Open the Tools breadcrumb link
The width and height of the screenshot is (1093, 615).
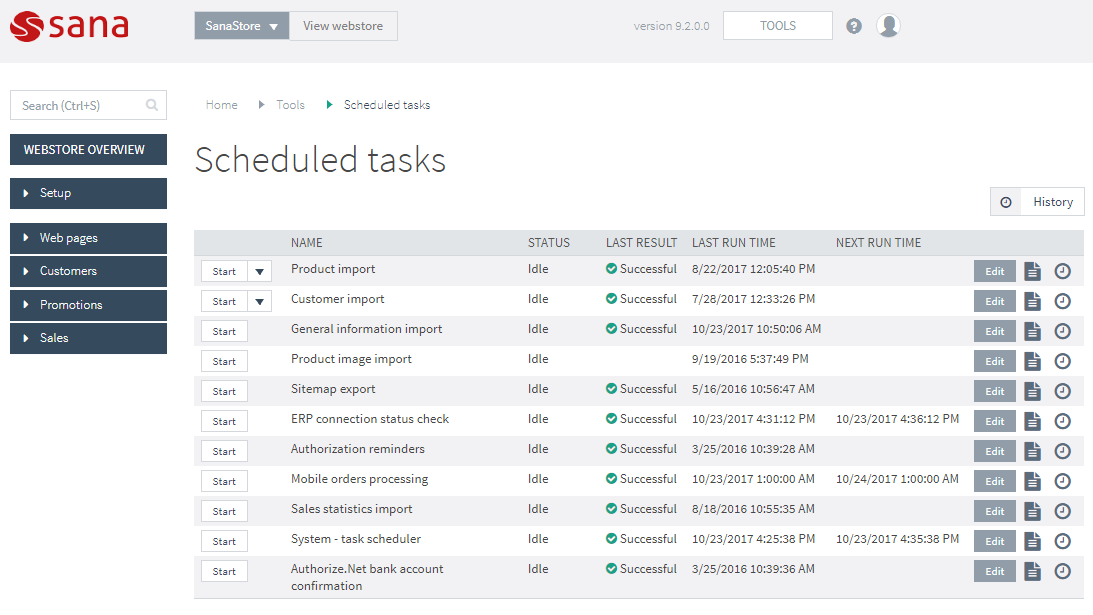pos(290,104)
